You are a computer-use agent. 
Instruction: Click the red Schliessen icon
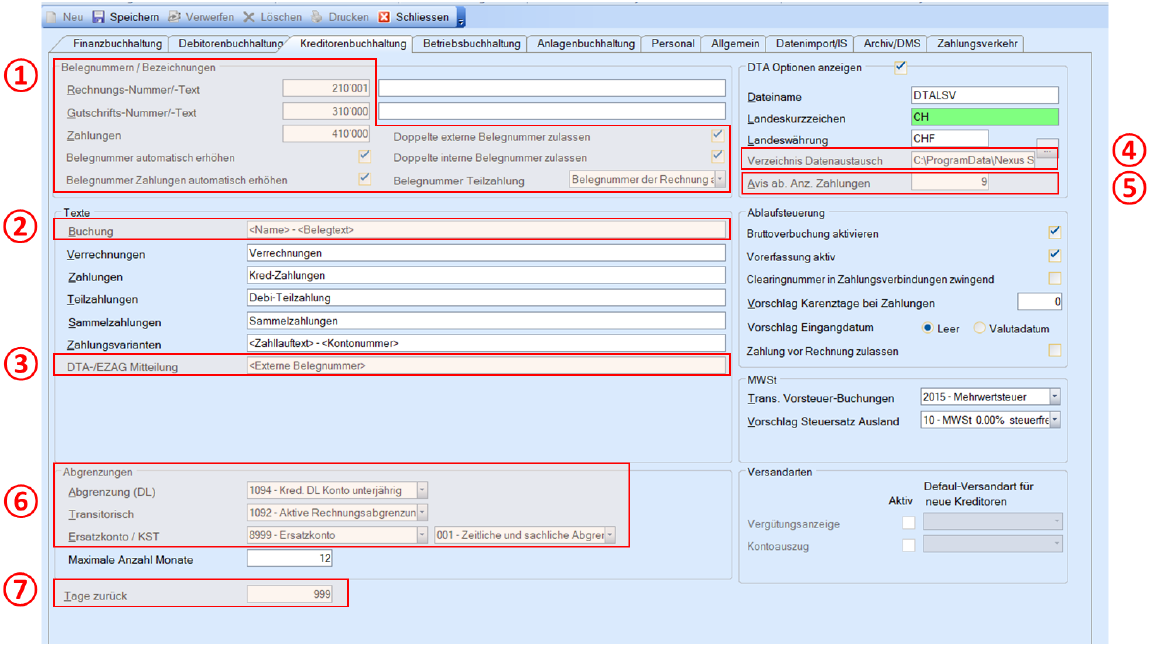[x=384, y=17]
